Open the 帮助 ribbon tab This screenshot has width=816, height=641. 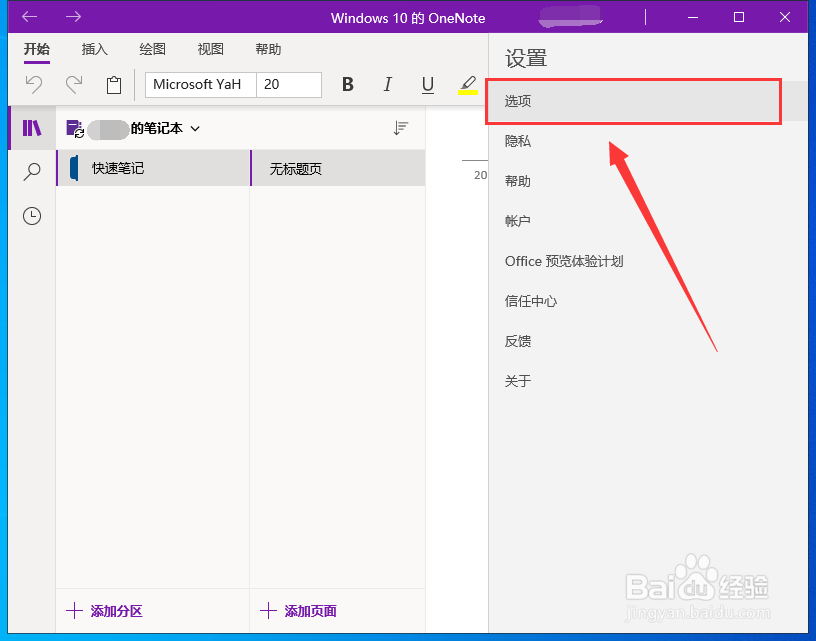(268, 49)
